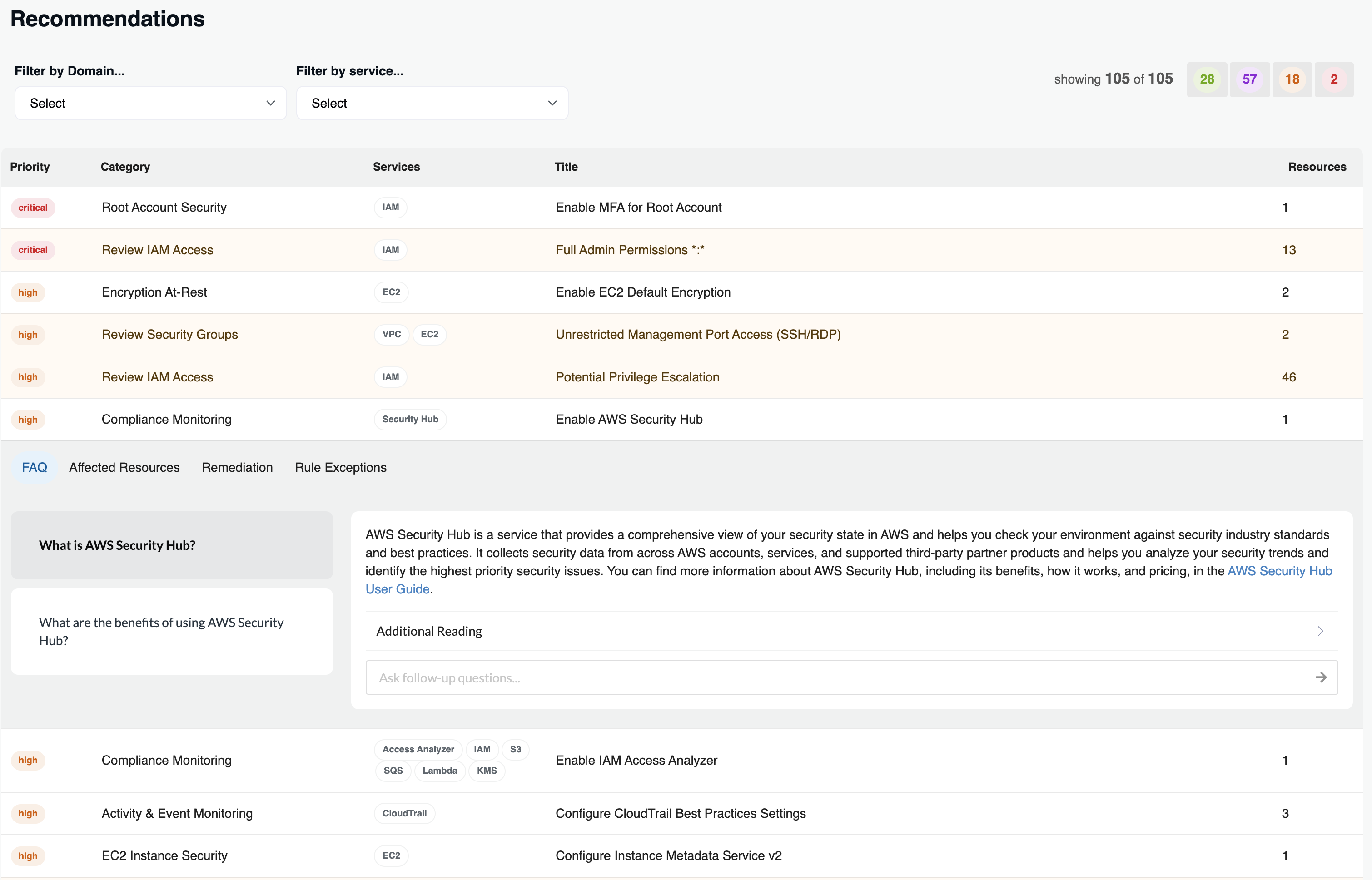Click the KMS service tag
1372x880 pixels.
click(x=487, y=770)
